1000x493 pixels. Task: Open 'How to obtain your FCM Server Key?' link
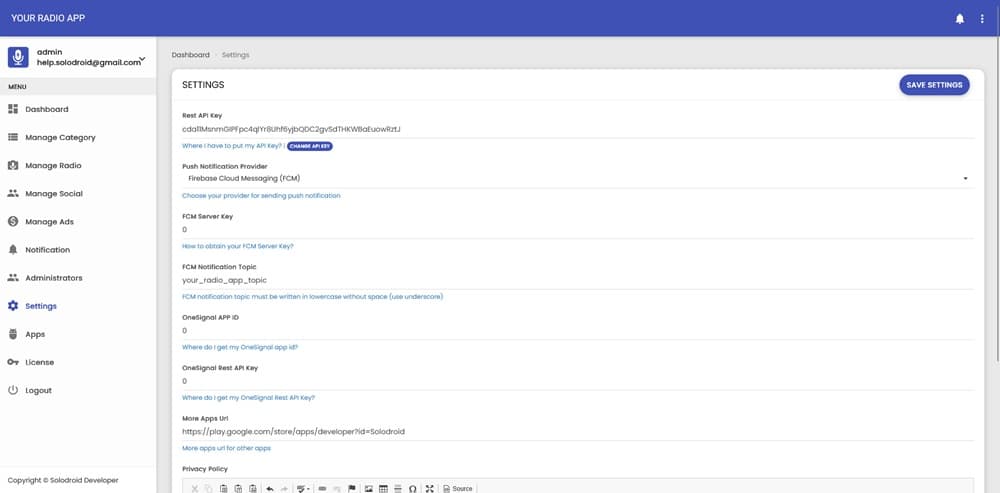click(237, 246)
